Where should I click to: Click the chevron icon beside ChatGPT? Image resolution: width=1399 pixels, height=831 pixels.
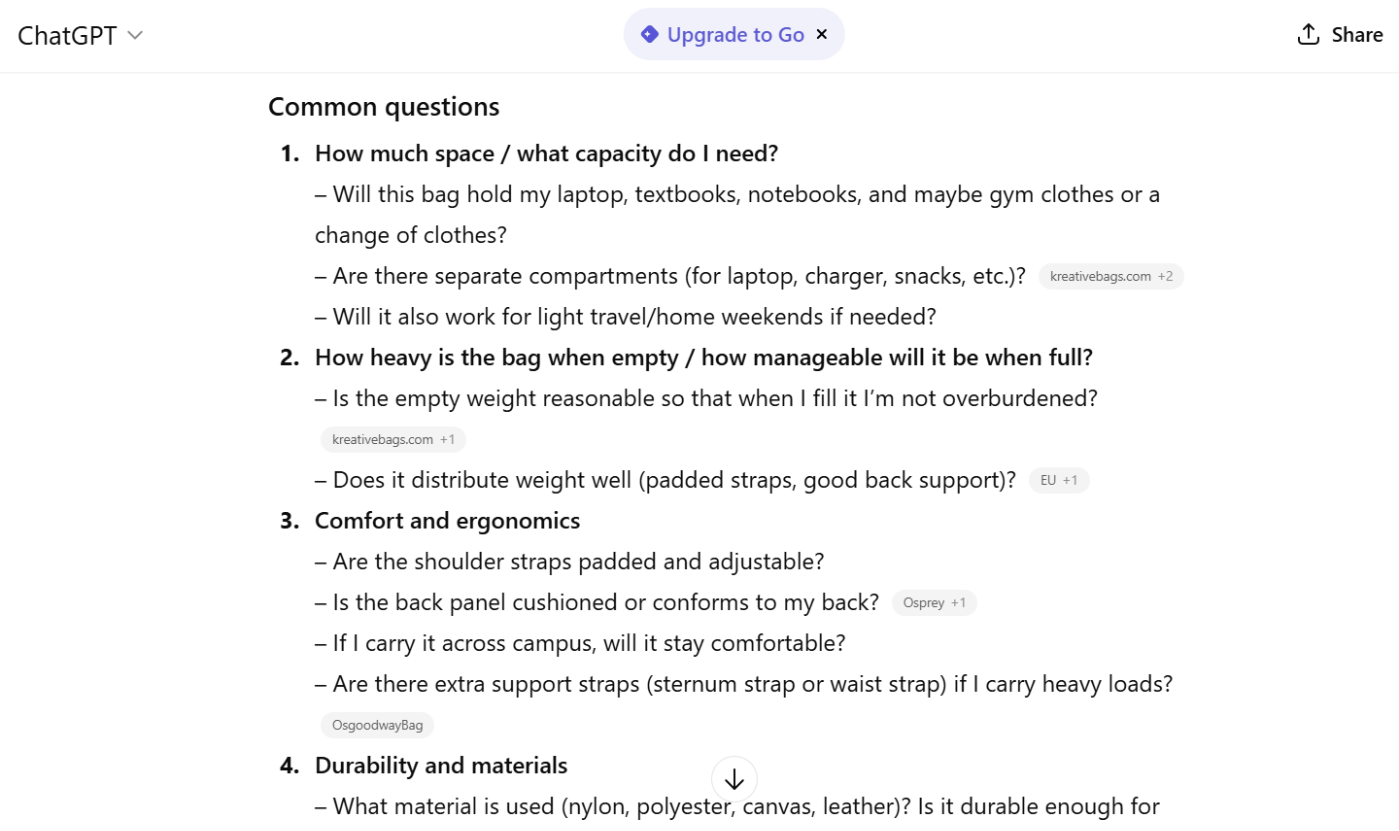click(136, 34)
